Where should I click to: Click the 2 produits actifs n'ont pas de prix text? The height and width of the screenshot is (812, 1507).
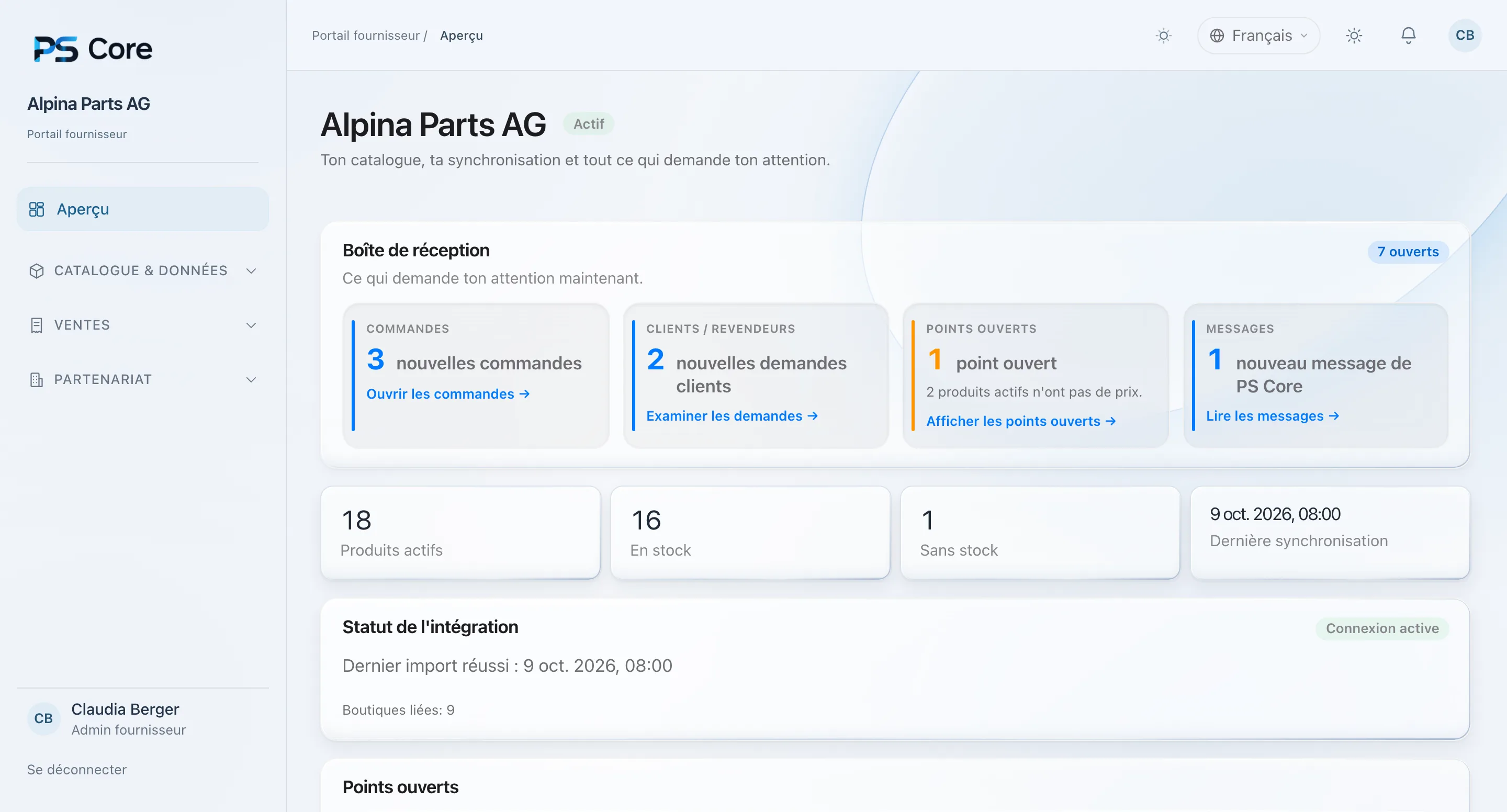point(1034,392)
